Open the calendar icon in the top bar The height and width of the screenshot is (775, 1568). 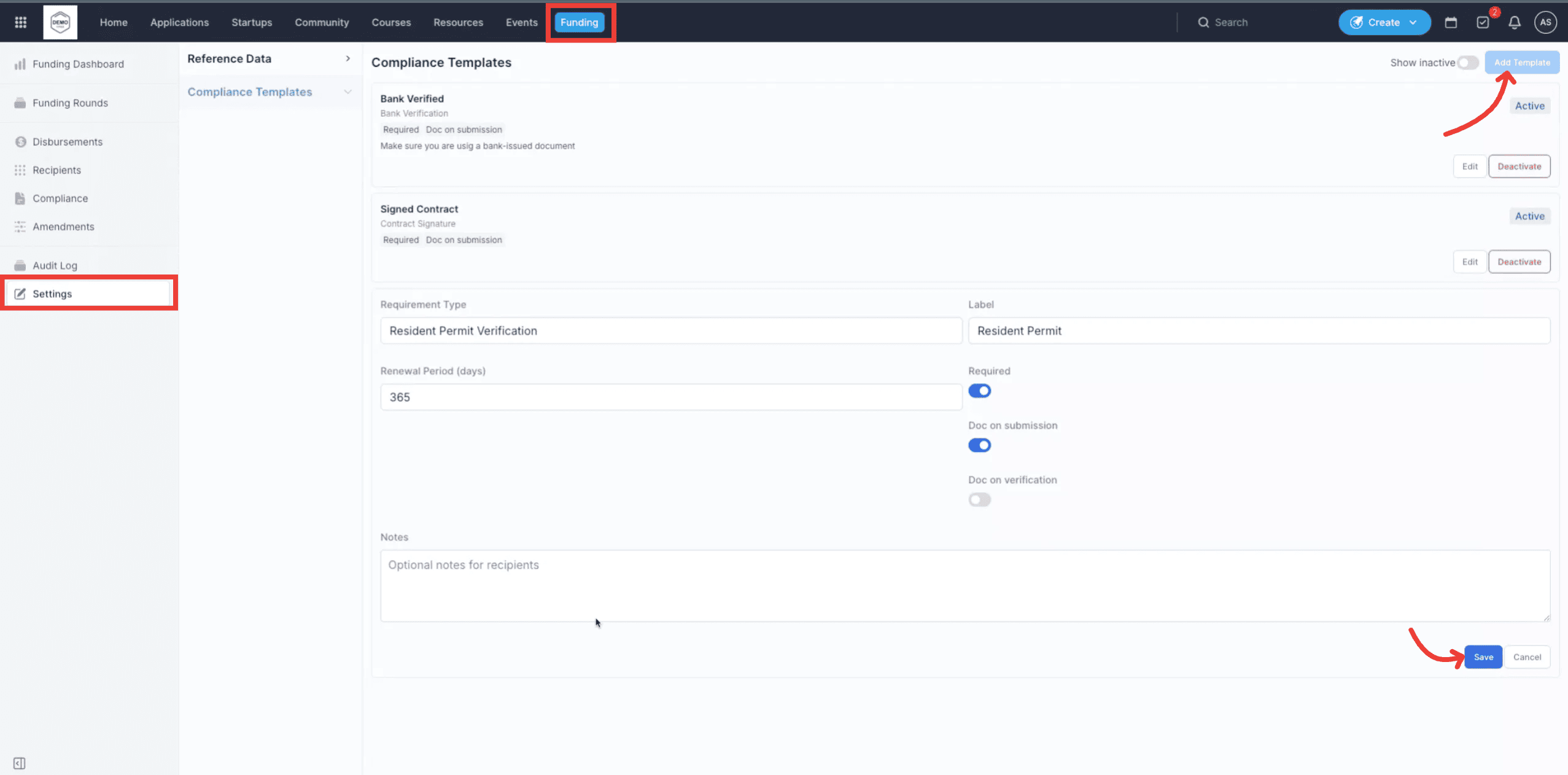click(x=1451, y=22)
